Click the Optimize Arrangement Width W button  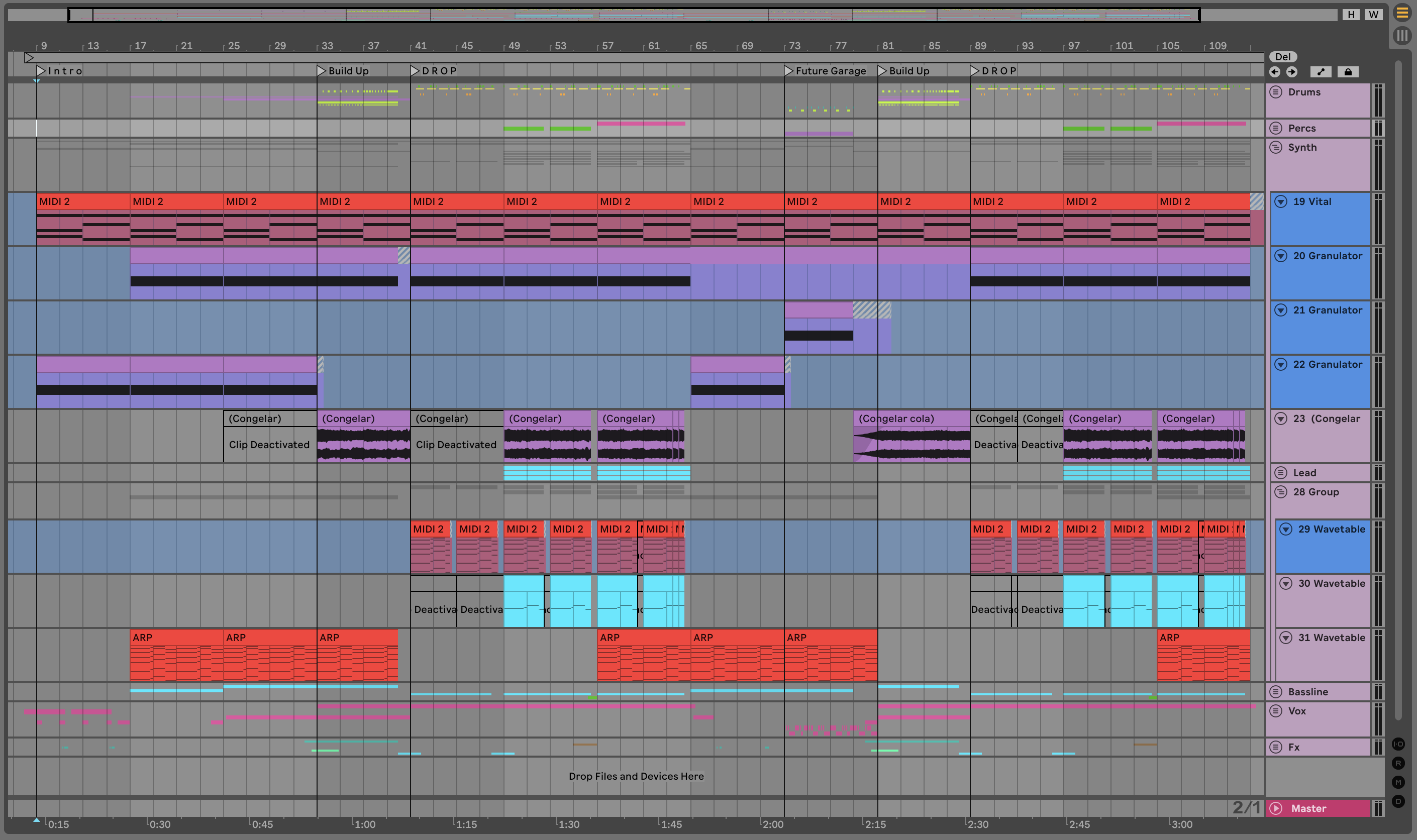tap(1373, 15)
